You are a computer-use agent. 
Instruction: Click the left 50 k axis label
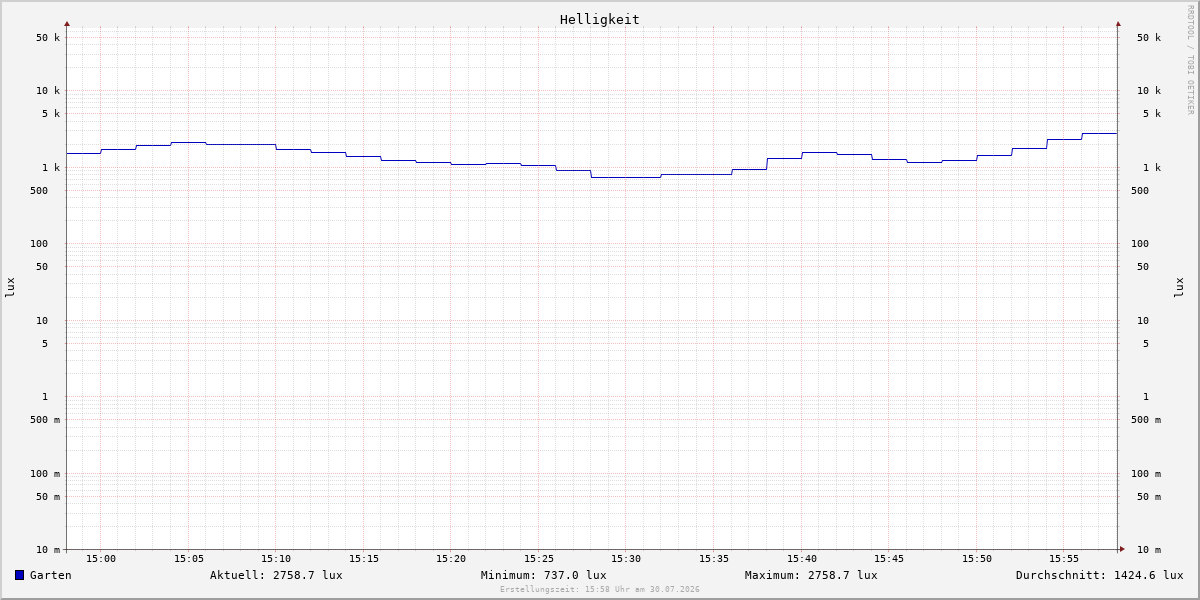click(48, 38)
